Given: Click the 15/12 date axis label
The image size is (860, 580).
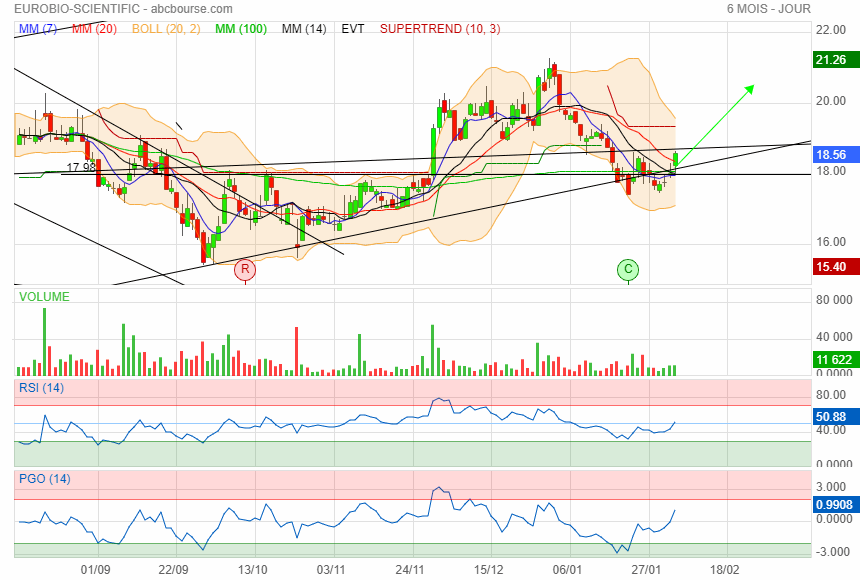Looking at the screenshot, I should point(488,570).
